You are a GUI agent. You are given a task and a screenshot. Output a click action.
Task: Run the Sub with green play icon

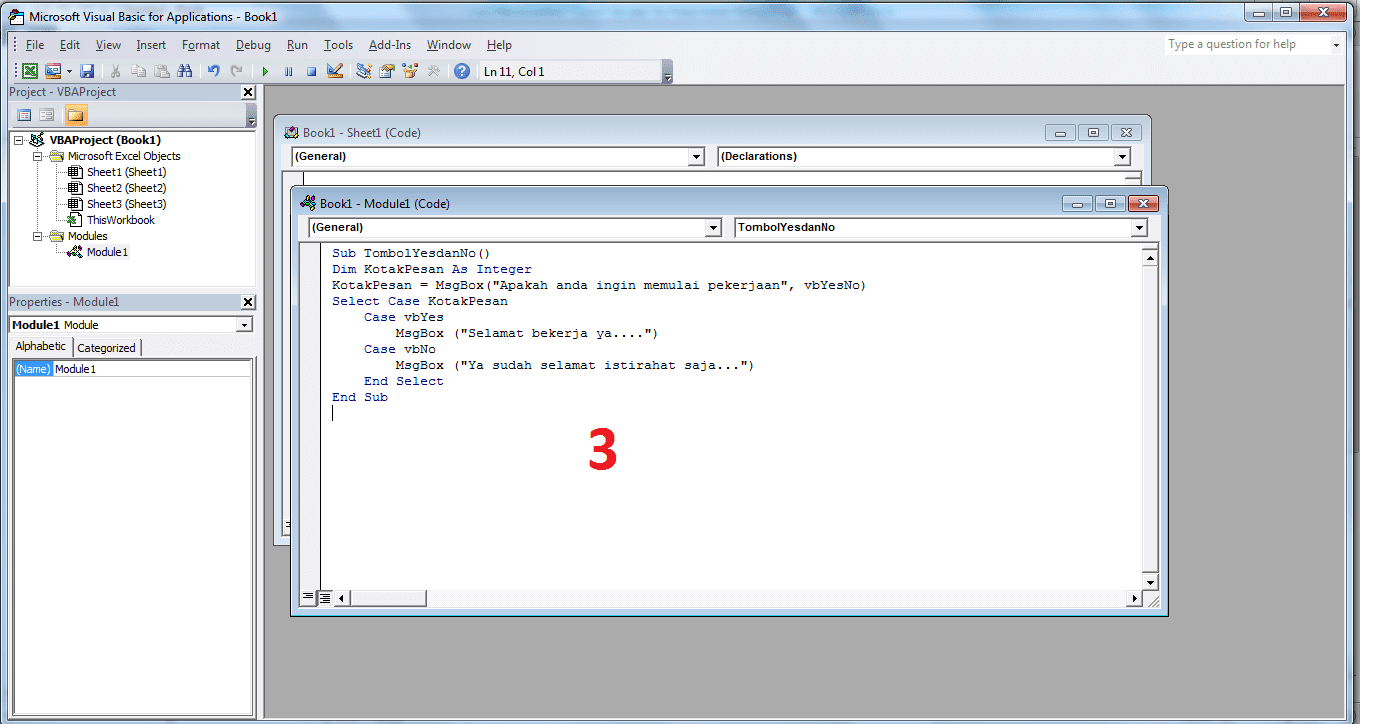tap(265, 71)
